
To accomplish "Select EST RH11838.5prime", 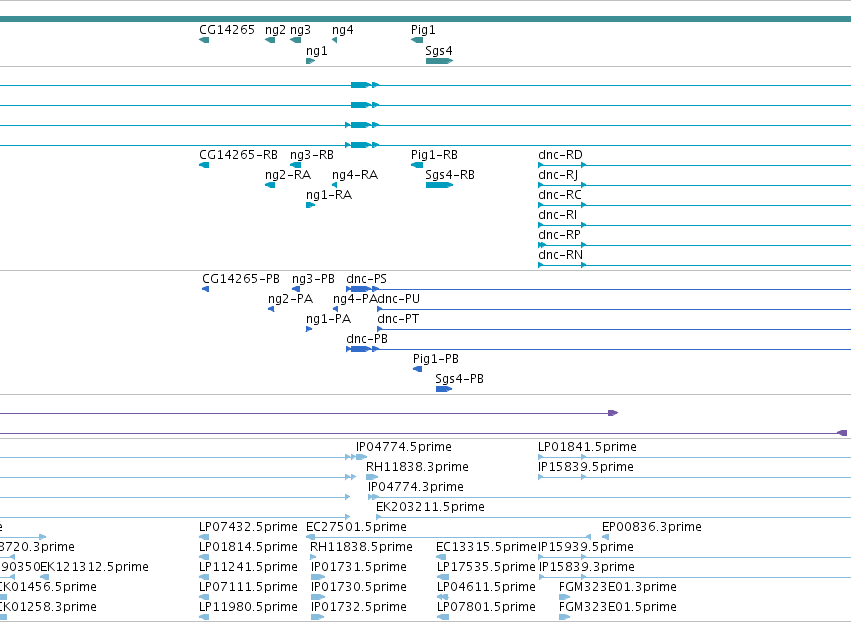I will [361, 548].
